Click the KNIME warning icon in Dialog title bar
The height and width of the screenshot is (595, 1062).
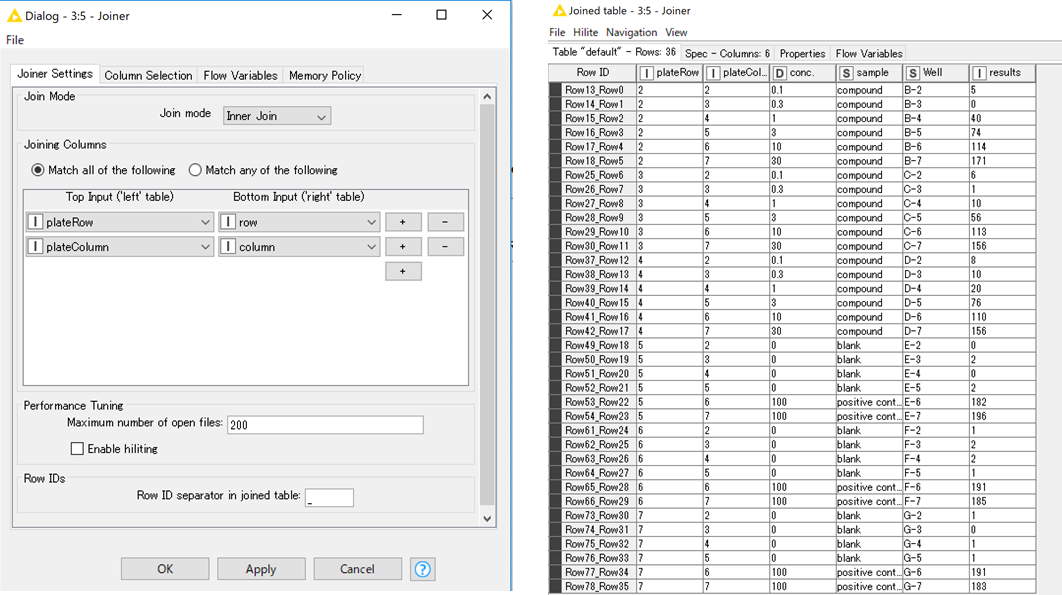pyautogui.click(x=14, y=15)
